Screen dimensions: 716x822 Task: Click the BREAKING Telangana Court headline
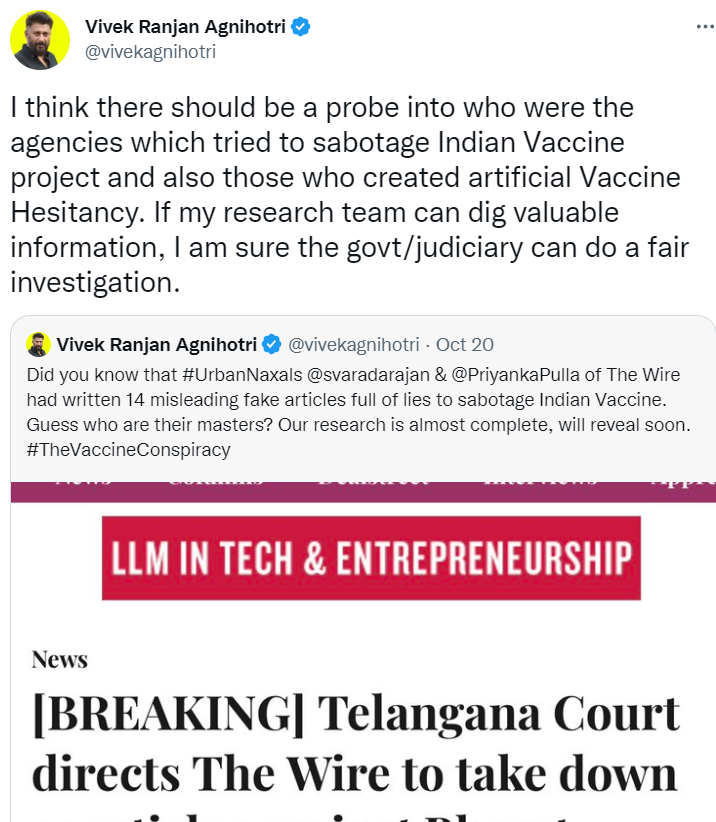tap(355, 745)
